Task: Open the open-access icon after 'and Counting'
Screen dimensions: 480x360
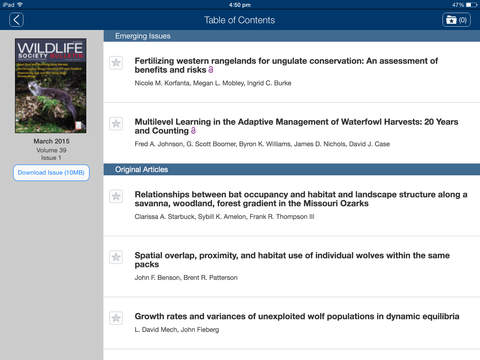Action: (x=193, y=131)
